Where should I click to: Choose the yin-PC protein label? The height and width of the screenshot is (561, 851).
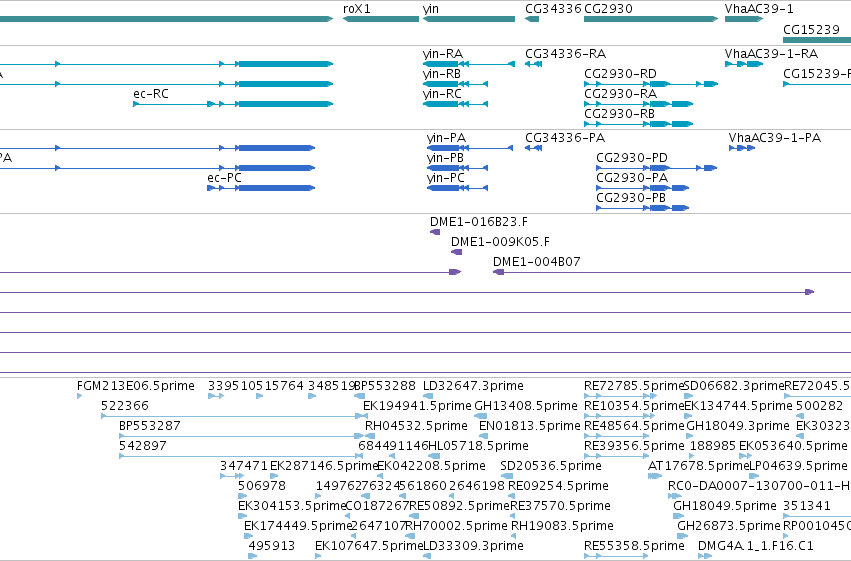tap(446, 178)
